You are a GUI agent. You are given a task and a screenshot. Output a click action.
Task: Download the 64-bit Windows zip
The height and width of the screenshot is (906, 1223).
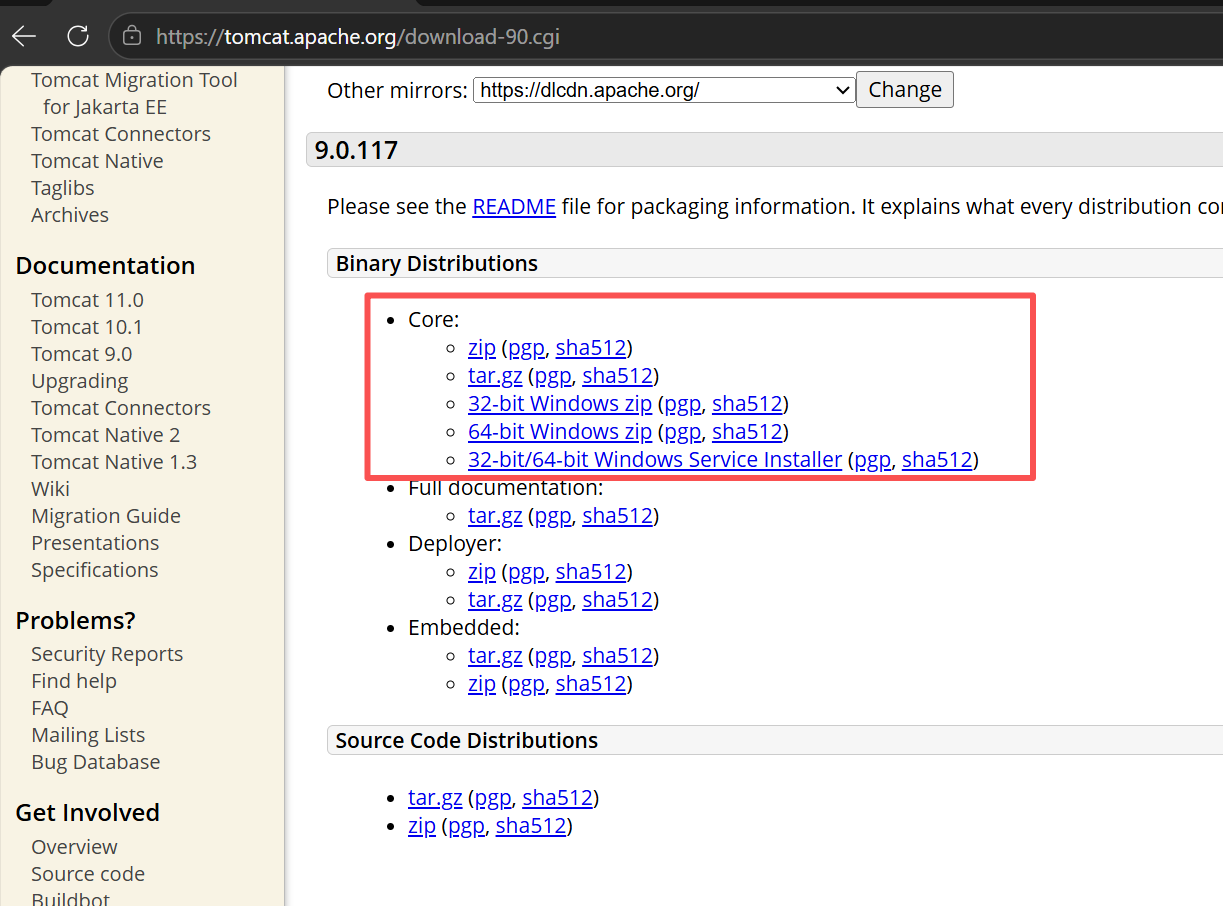[x=560, y=432]
